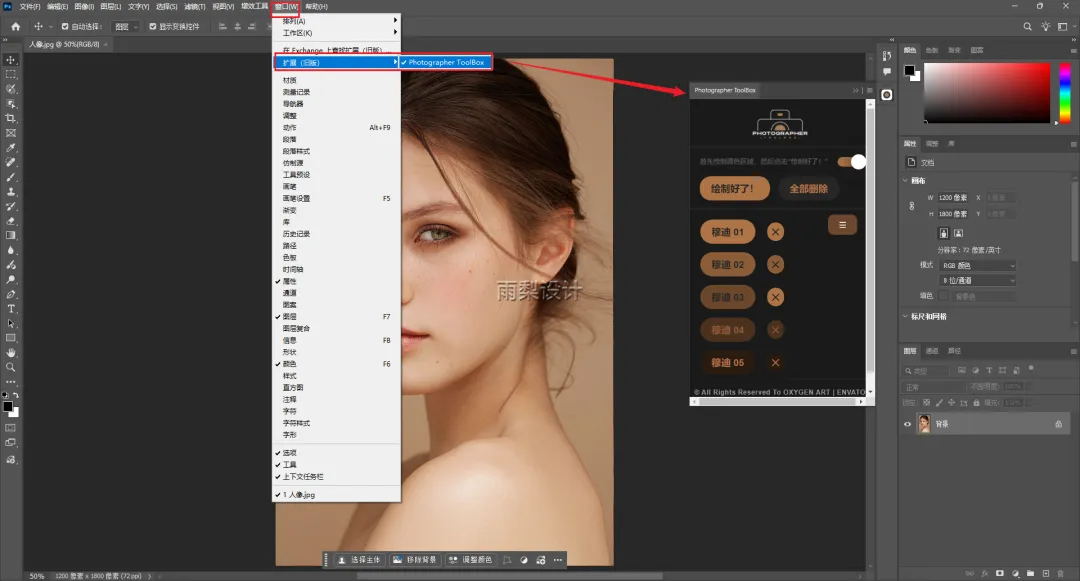Click the Home icon in options bar
The height and width of the screenshot is (581, 1080).
click(16, 26)
